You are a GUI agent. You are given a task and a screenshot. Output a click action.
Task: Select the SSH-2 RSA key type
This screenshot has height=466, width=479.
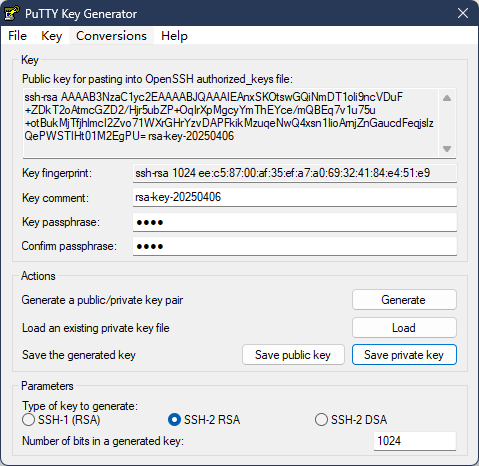coord(204,420)
